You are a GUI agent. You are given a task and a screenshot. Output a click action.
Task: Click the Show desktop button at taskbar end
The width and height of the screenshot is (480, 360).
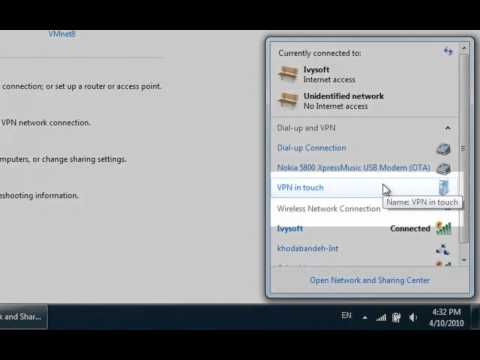coord(476,317)
